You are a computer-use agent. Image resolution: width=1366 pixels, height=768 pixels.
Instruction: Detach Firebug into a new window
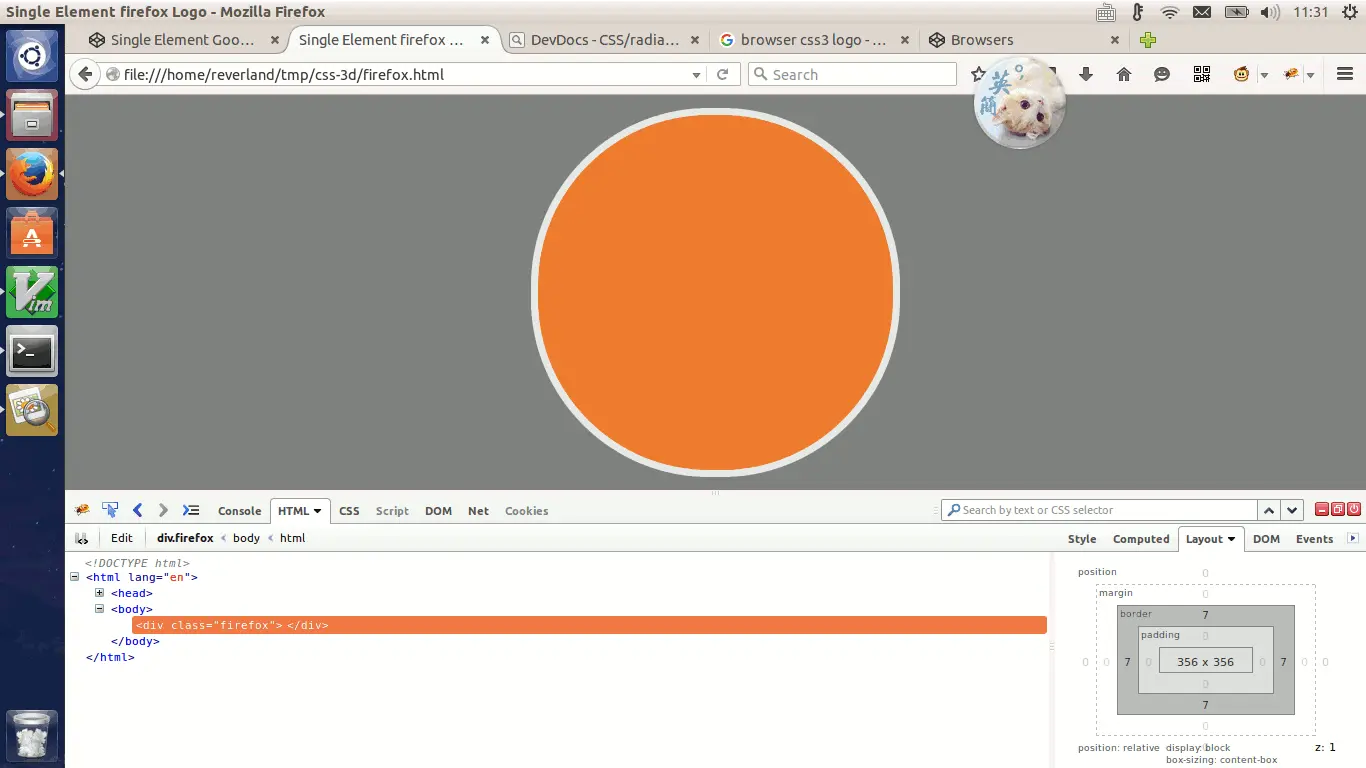coord(1338,509)
